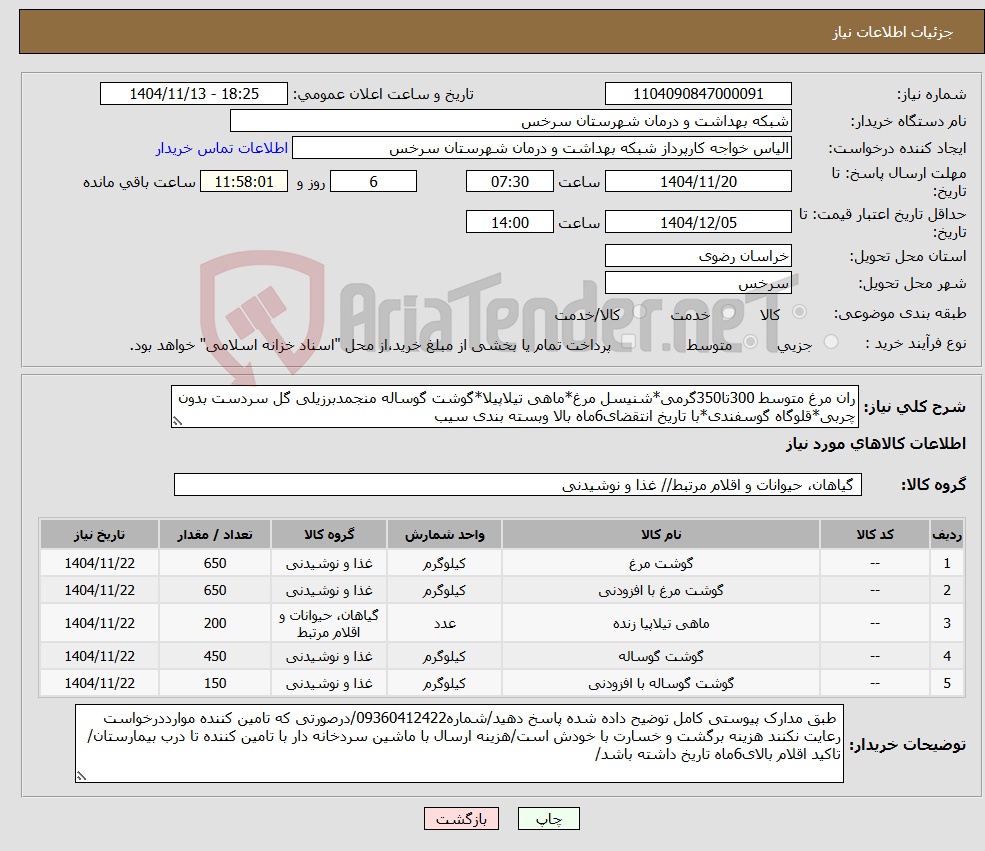Click the buyer notes text area
Image resolution: width=985 pixels, height=851 pixels.
pos(459,744)
